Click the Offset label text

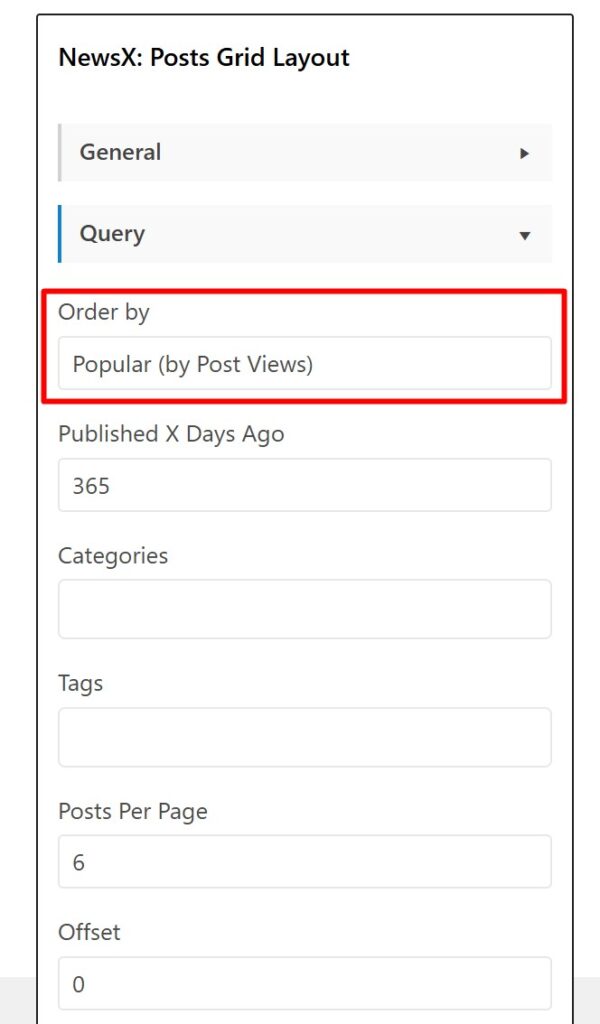click(89, 932)
